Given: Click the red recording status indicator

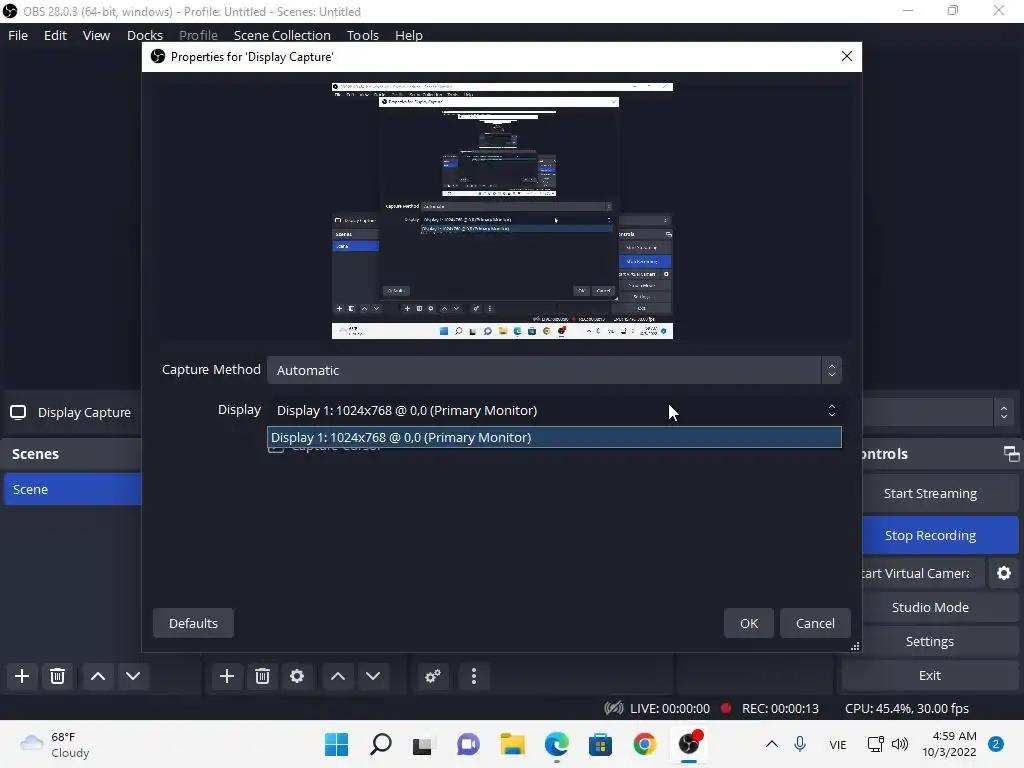Looking at the screenshot, I should [726, 708].
